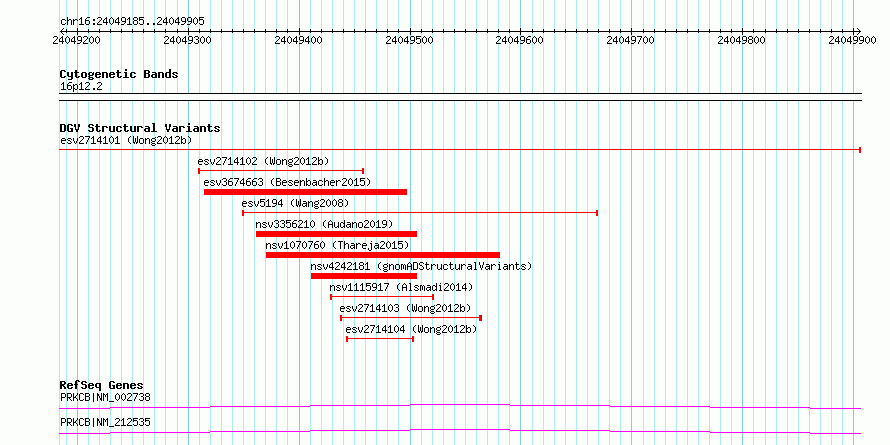Click the nsv1115917 thin red interval
This screenshot has height=445, width=890.
[382, 296]
